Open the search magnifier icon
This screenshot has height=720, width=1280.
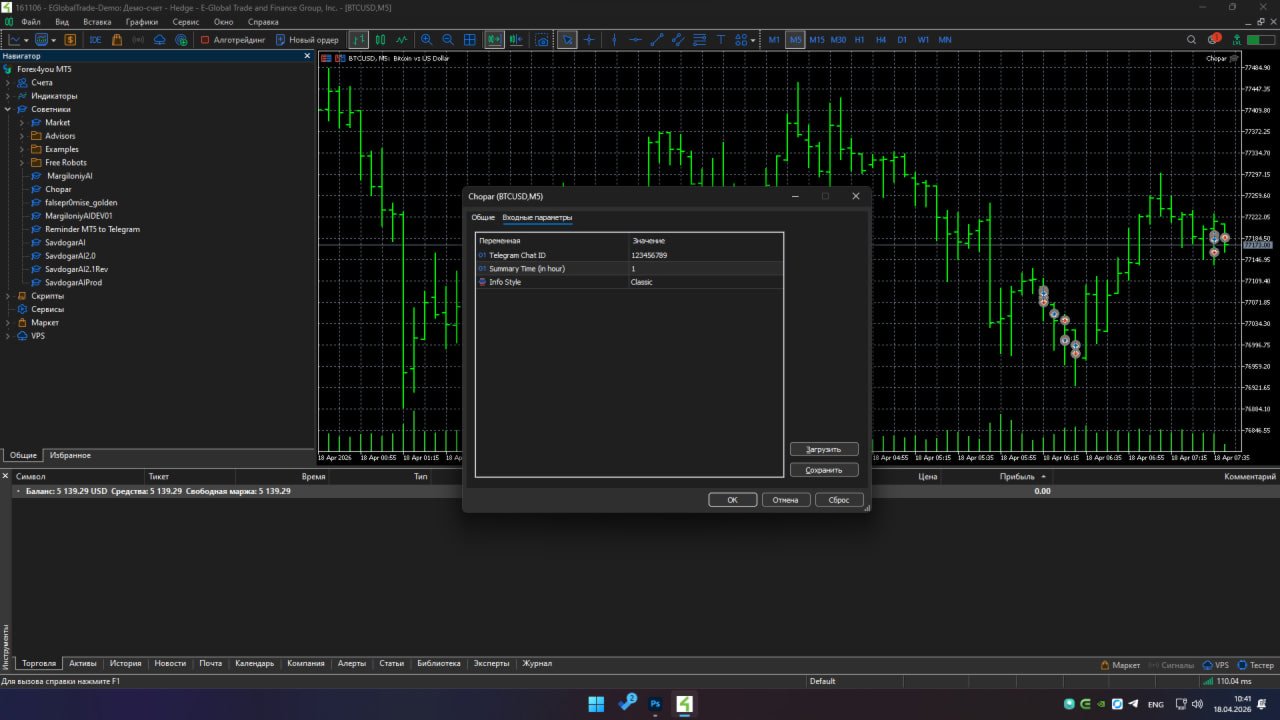1191,40
